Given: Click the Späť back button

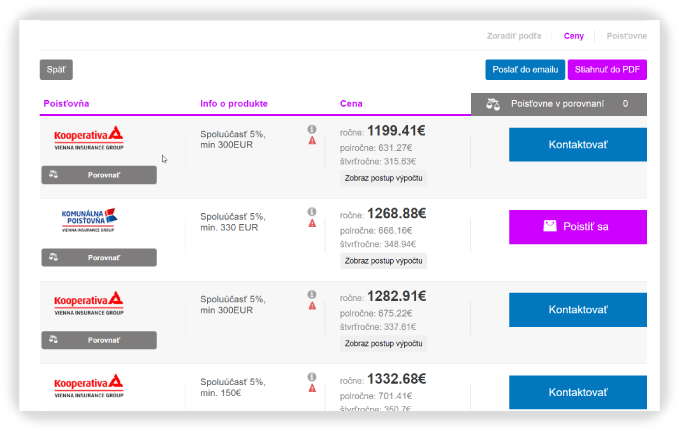Looking at the screenshot, I should pyautogui.click(x=56, y=70).
